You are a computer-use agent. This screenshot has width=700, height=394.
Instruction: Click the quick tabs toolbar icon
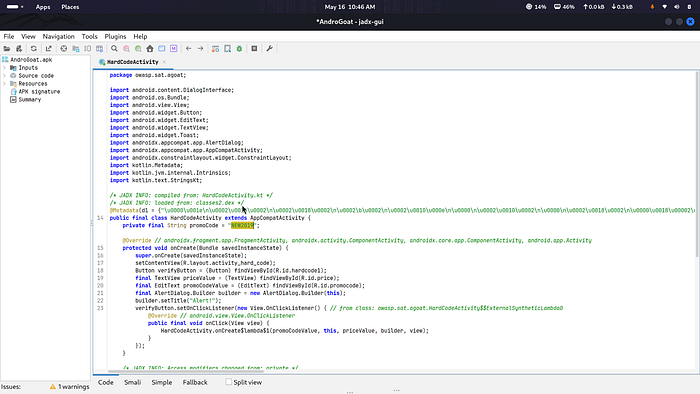[x=100, y=49]
